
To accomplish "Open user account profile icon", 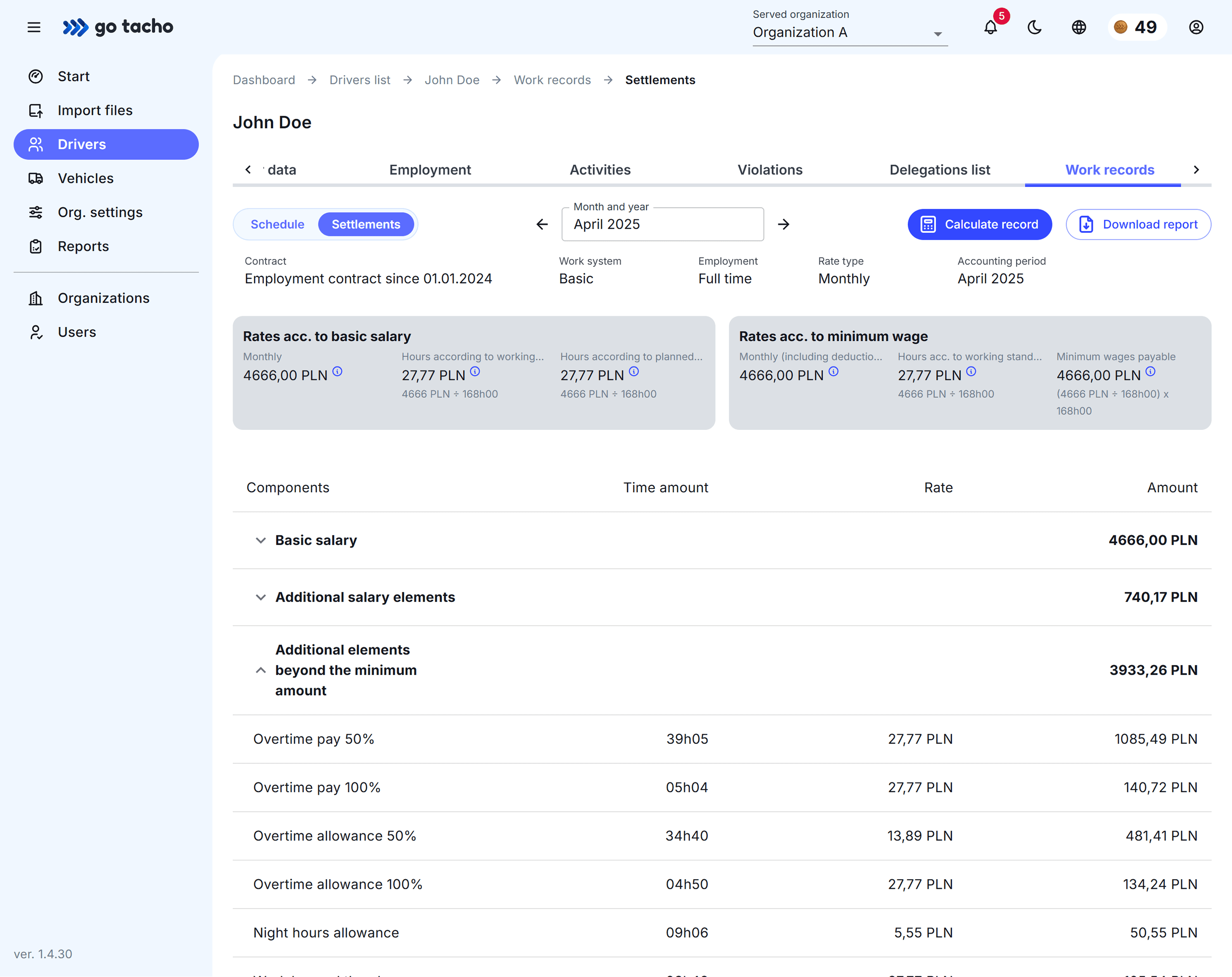I will point(1196,27).
